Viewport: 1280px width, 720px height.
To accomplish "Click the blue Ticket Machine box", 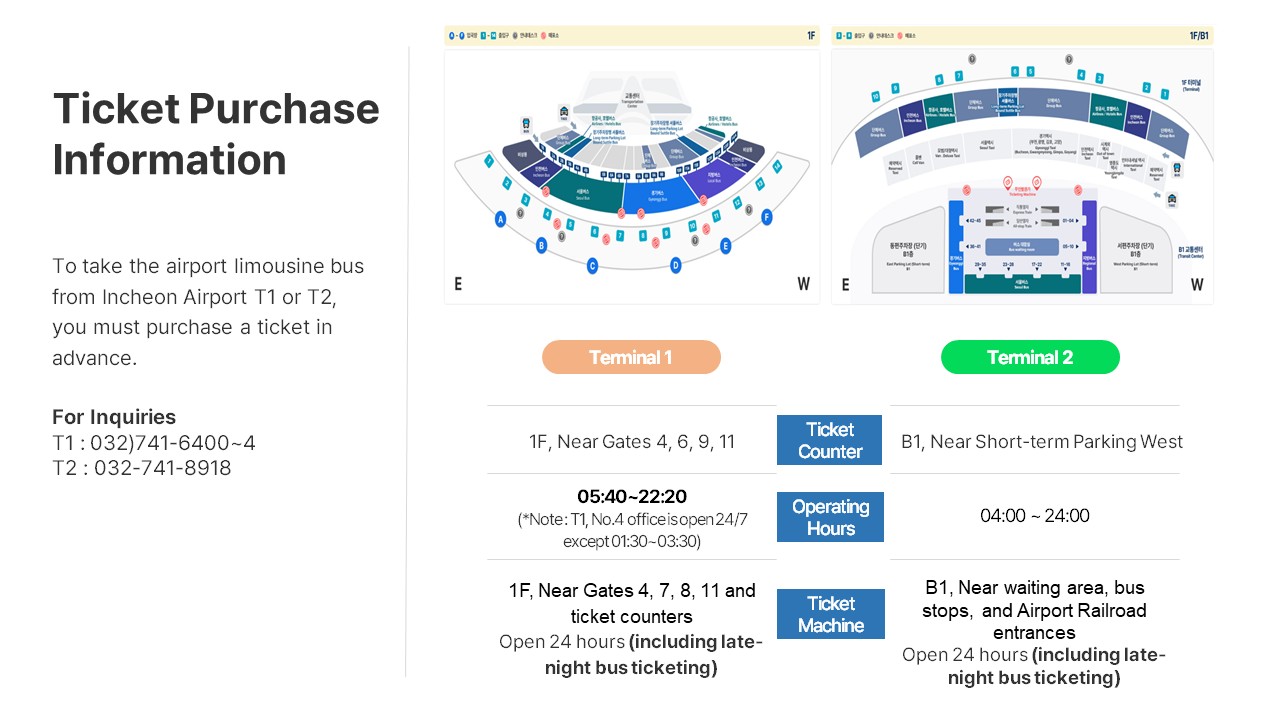I will [x=830, y=614].
